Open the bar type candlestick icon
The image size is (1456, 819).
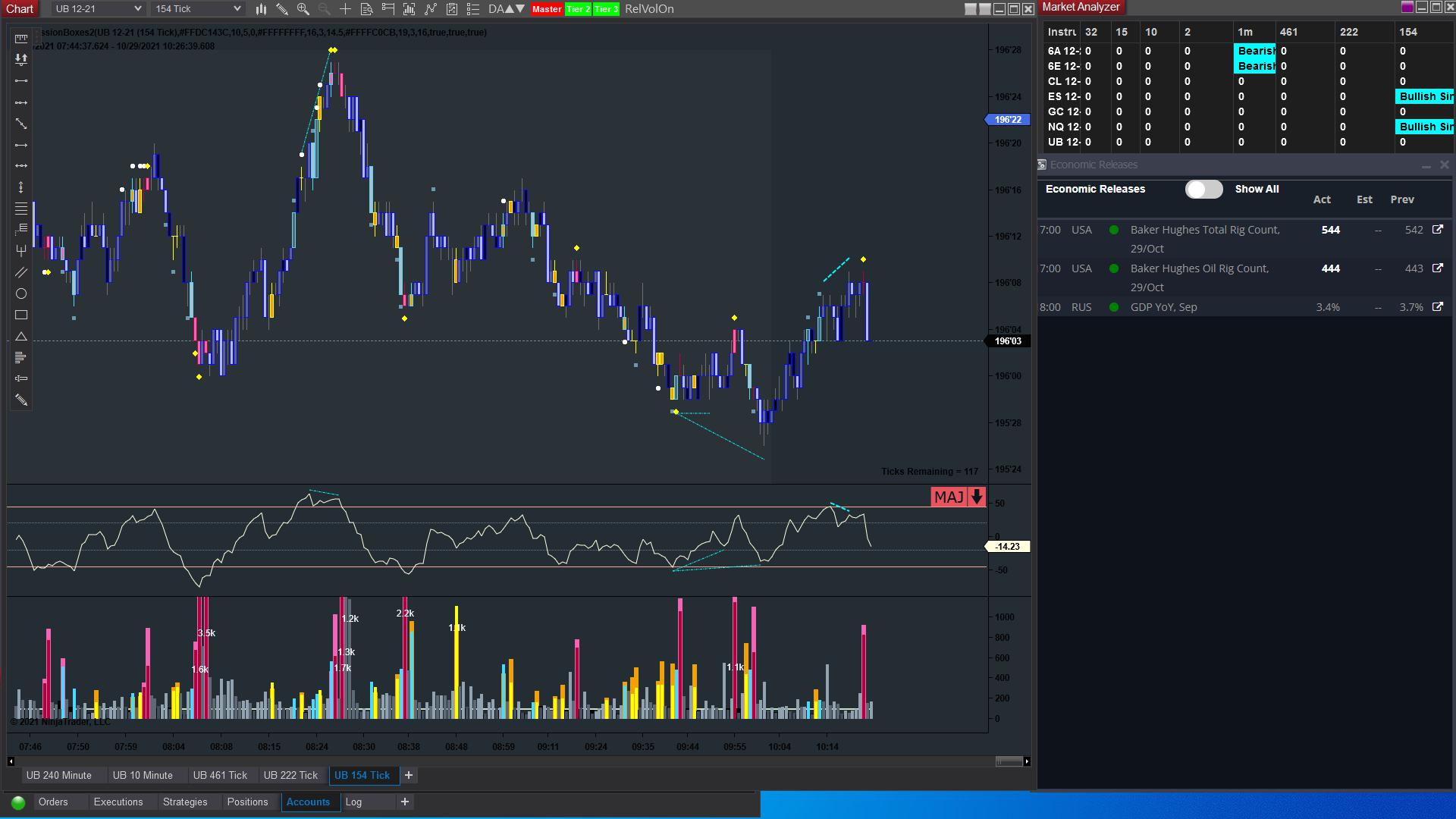tap(261, 9)
